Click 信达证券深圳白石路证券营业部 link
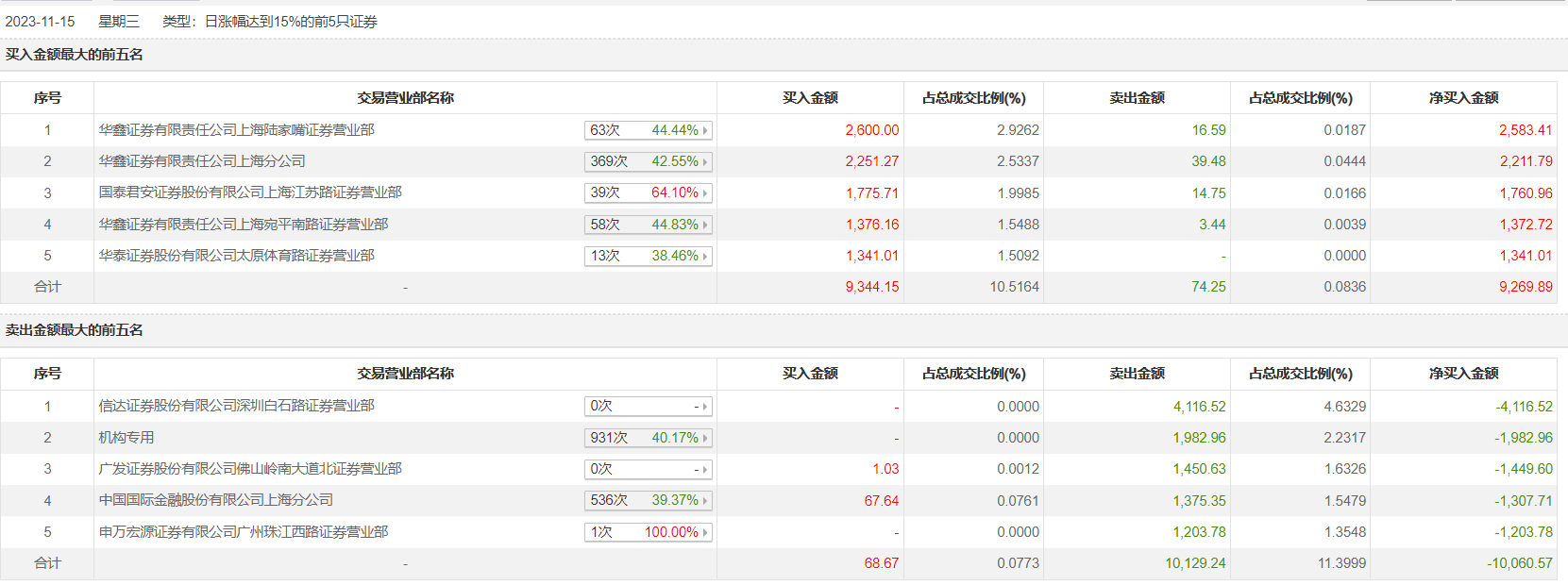Viewport: 1568px width, 585px height. click(236, 406)
